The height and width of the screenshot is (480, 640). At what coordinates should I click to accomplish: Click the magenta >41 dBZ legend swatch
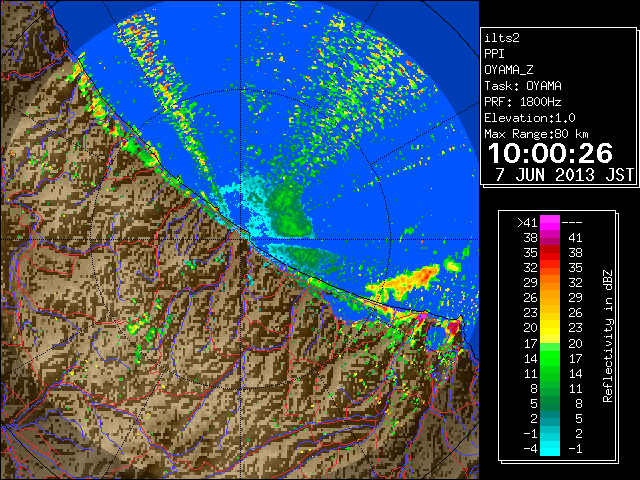(x=550, y=223)
